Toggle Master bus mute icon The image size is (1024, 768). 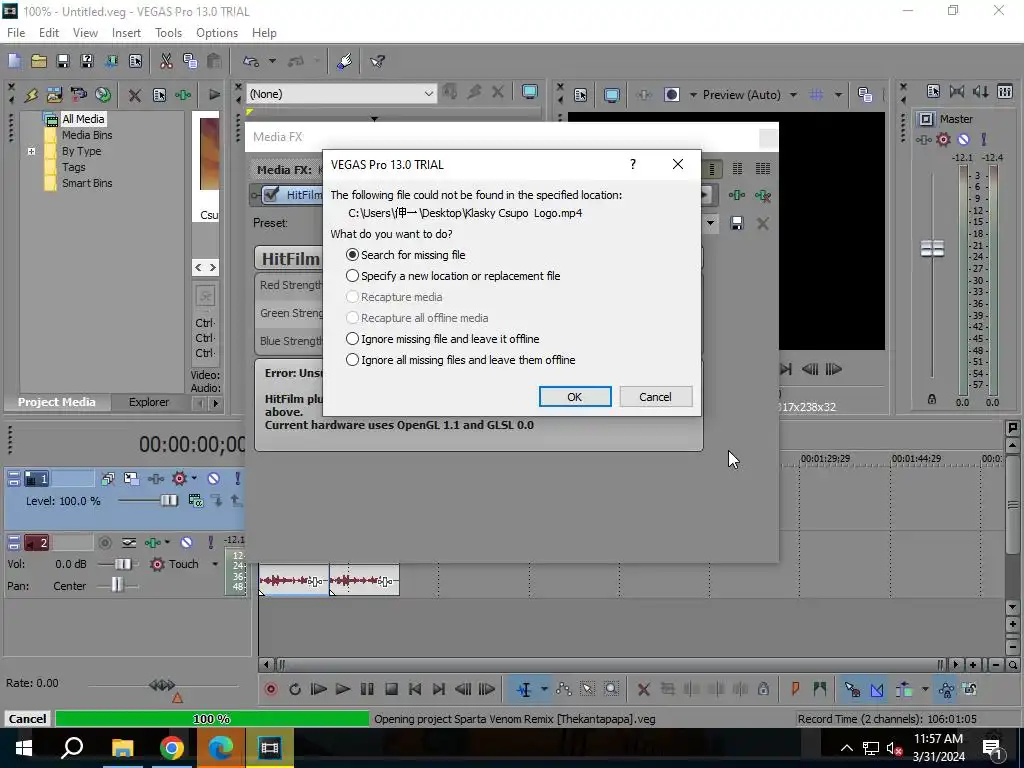point(963,139)
